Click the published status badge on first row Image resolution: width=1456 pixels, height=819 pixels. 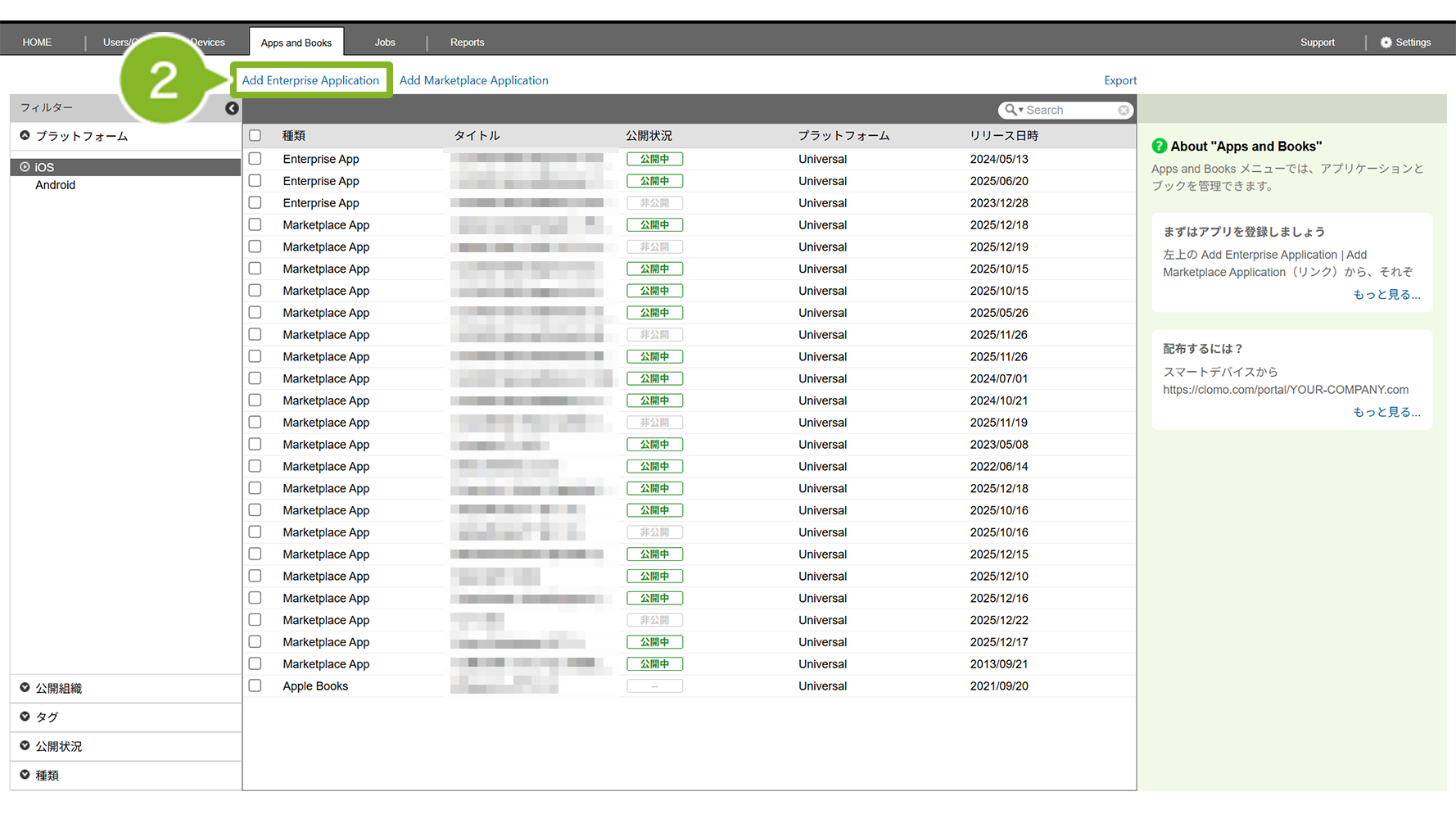coord(654,159)
